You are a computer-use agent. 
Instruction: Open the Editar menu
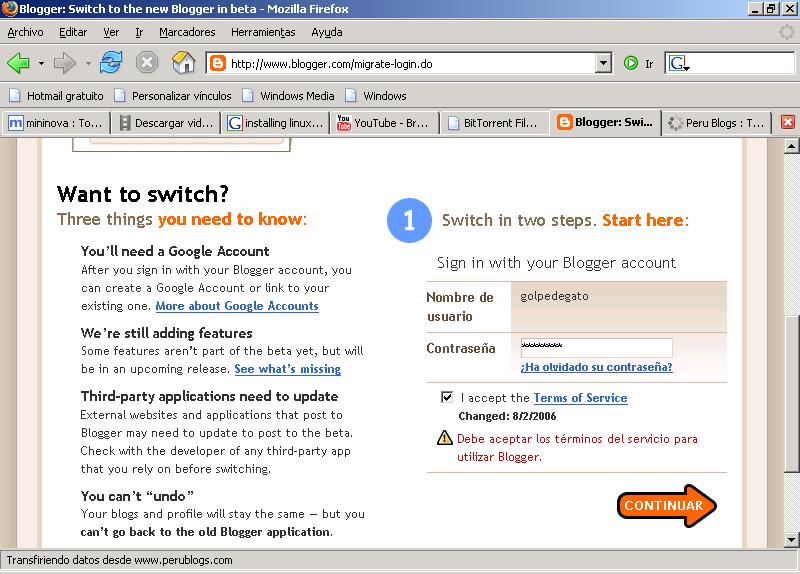point(73,32)
